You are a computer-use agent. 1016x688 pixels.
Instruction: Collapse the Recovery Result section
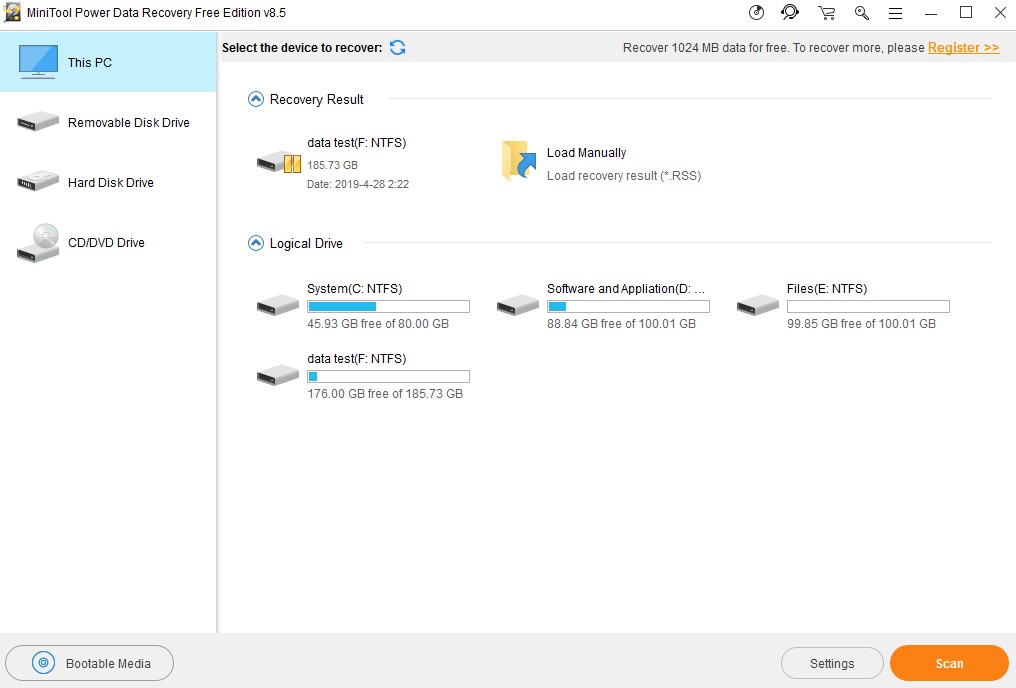[x=256, y=98]
